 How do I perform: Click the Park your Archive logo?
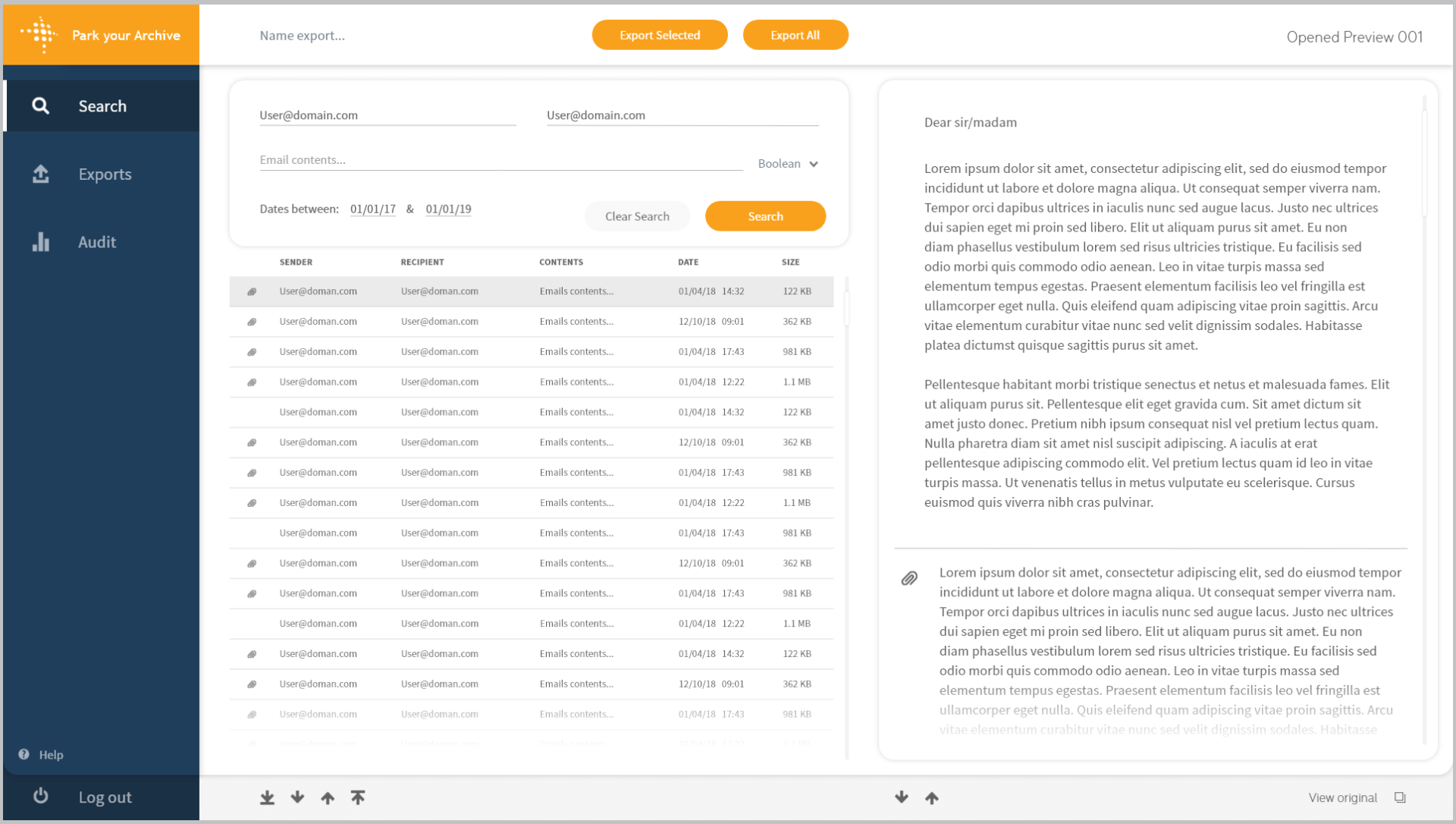coord(99,34)
